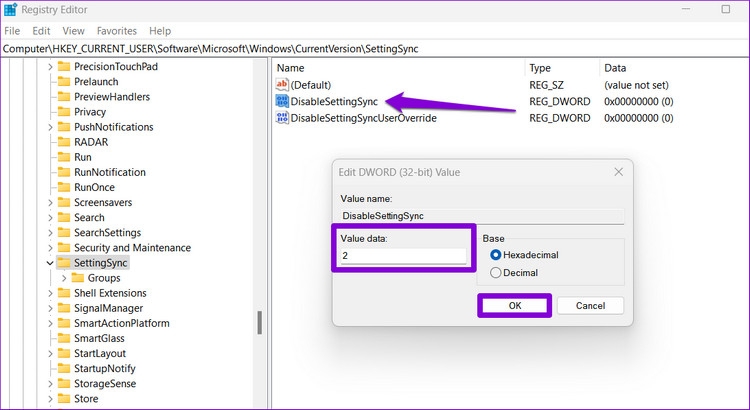Maximize the Registry Editor window
Image resolution: width=750 pixels, height=410 pixels.
click(x=726, y=9)
